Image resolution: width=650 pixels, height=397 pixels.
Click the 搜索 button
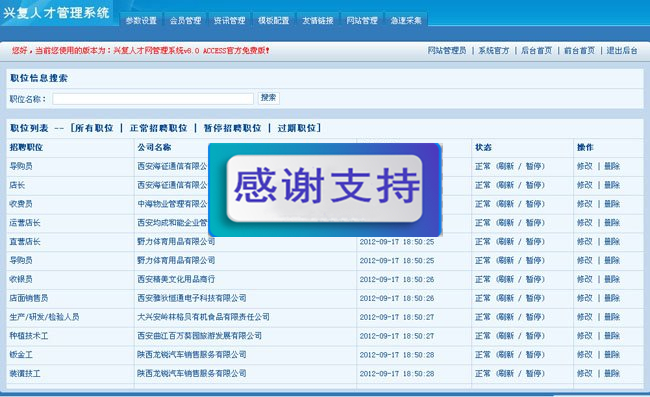[x=269, y=98]
